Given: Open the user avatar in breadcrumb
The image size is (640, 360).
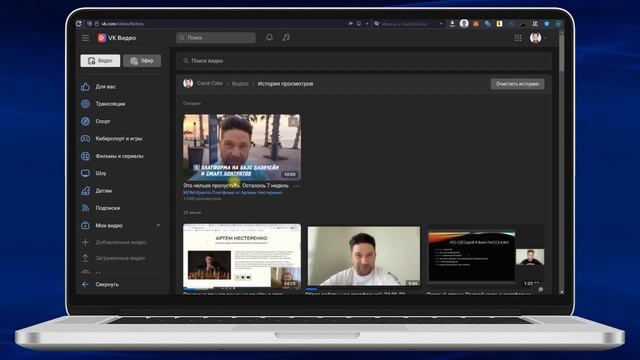Looking at the screenshot, I should coord(188,83).
